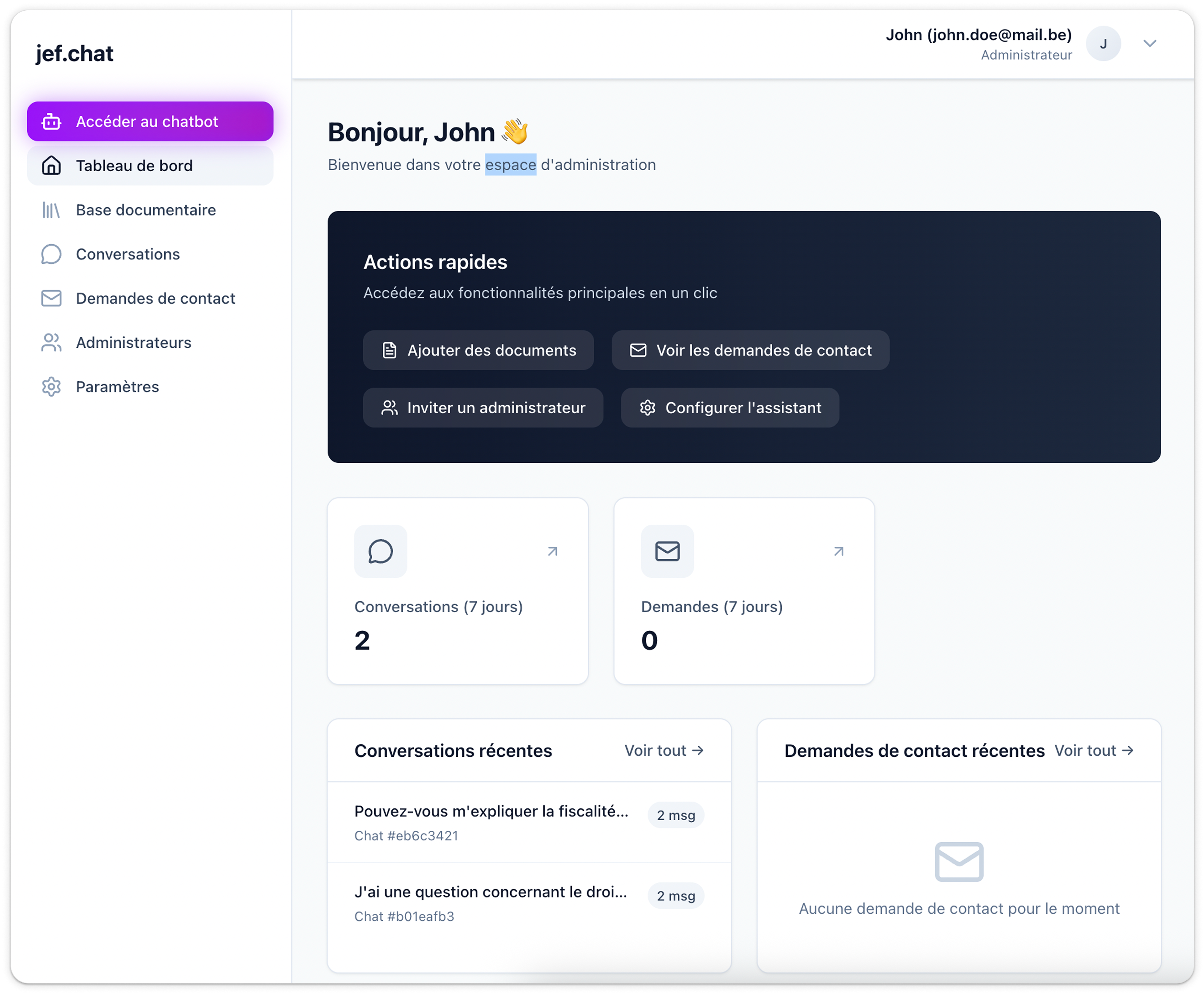Navigate to Demandes de contact section

[155, 298]
